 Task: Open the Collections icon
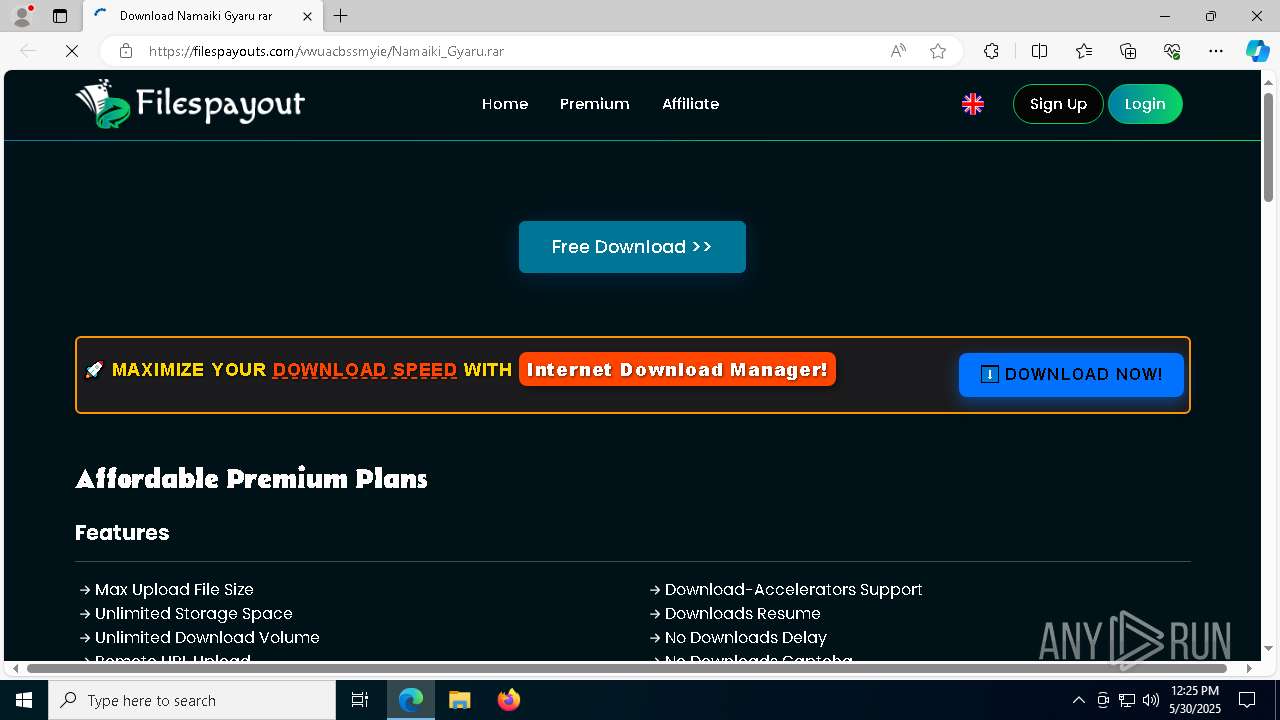tap(1128, 51)
